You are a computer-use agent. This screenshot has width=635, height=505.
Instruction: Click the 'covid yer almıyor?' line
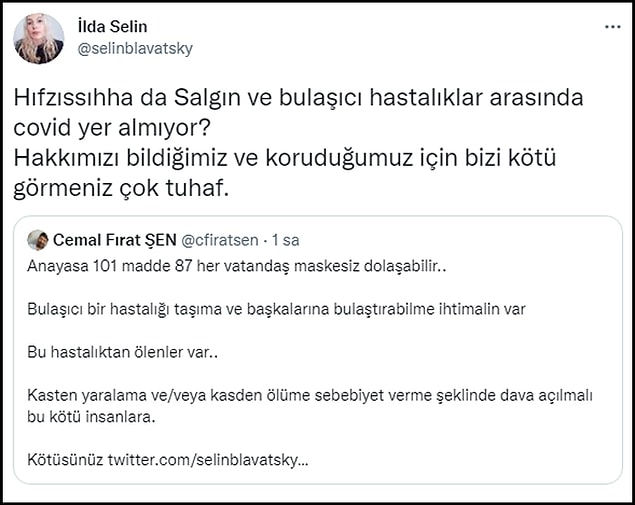coord(112,128)
